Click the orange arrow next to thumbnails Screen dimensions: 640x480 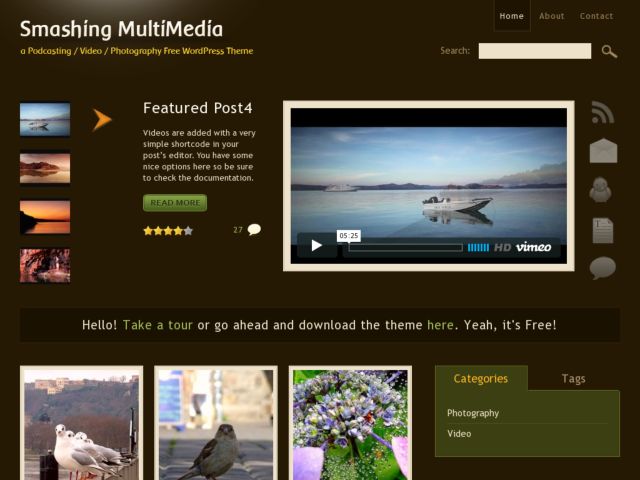coord(102,120)
